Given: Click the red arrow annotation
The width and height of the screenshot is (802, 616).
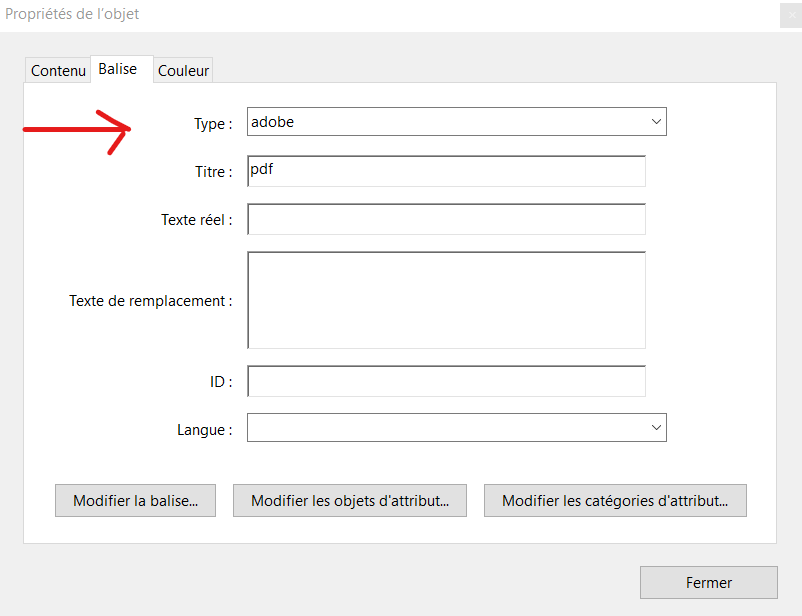Looking at the screenshot, I should click(x=77, y=131).
